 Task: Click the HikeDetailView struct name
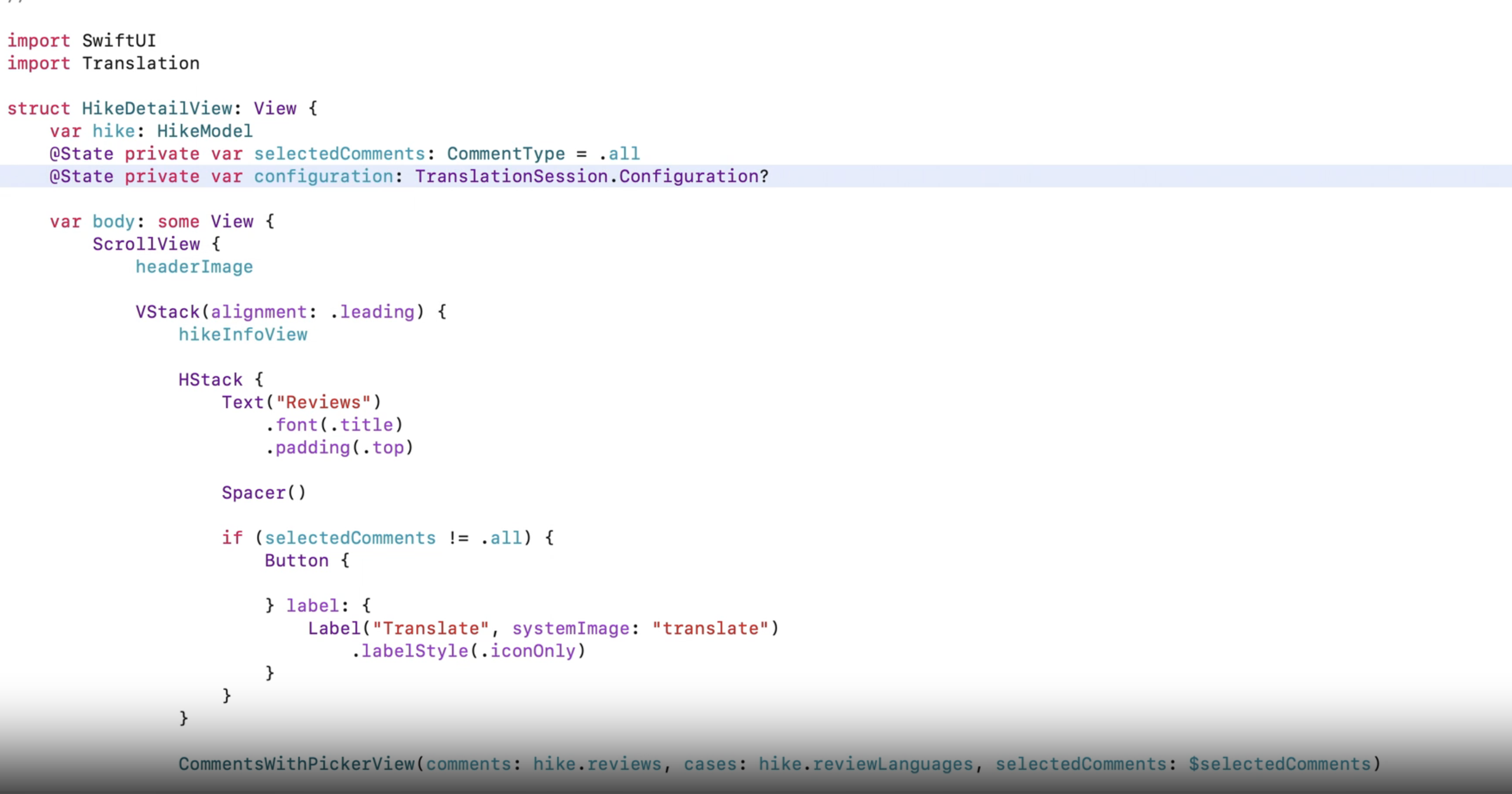point(157,108)
